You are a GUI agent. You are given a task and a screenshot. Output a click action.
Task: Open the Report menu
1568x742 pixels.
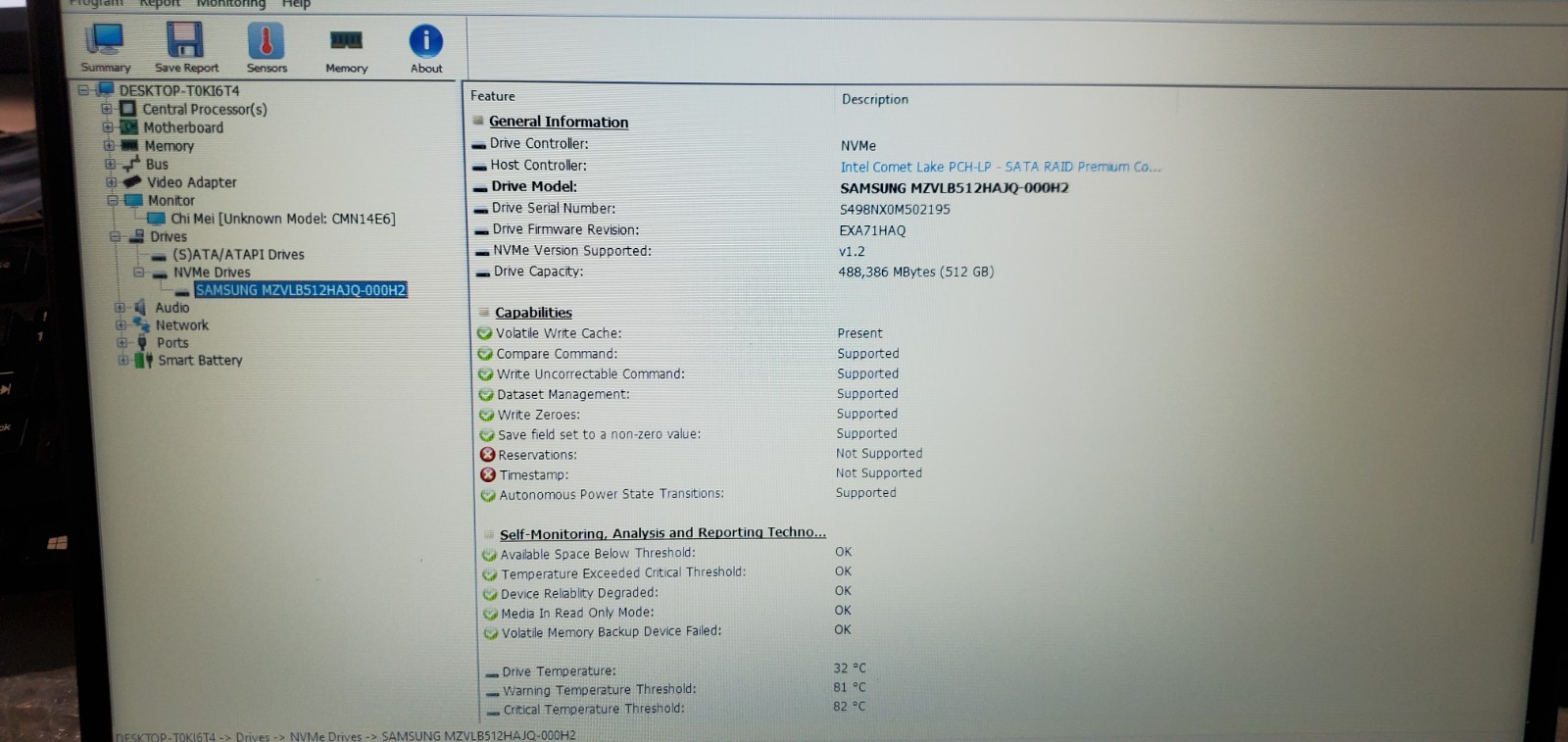coord(160,4)
